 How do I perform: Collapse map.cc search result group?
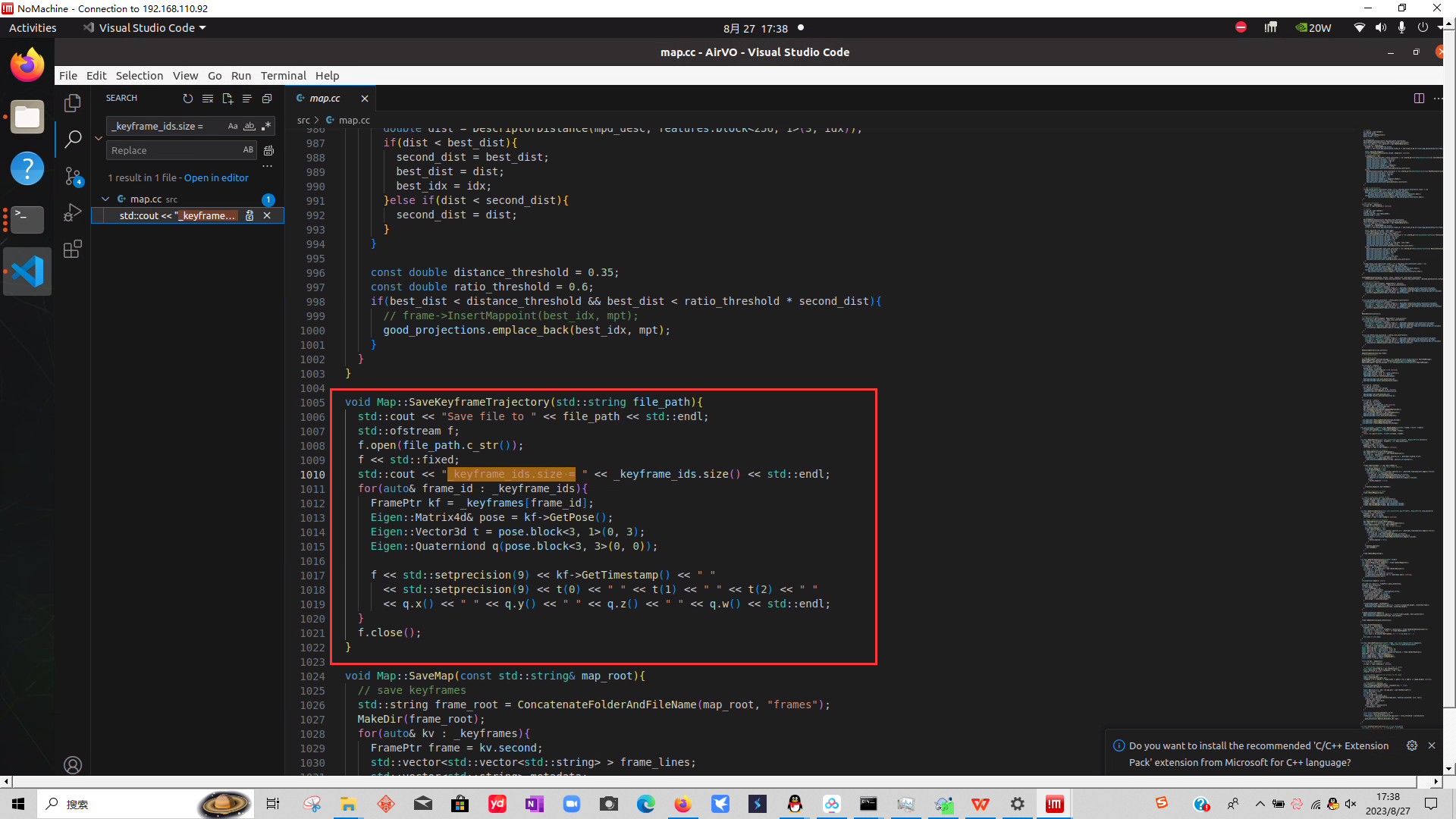coord(105,199)
